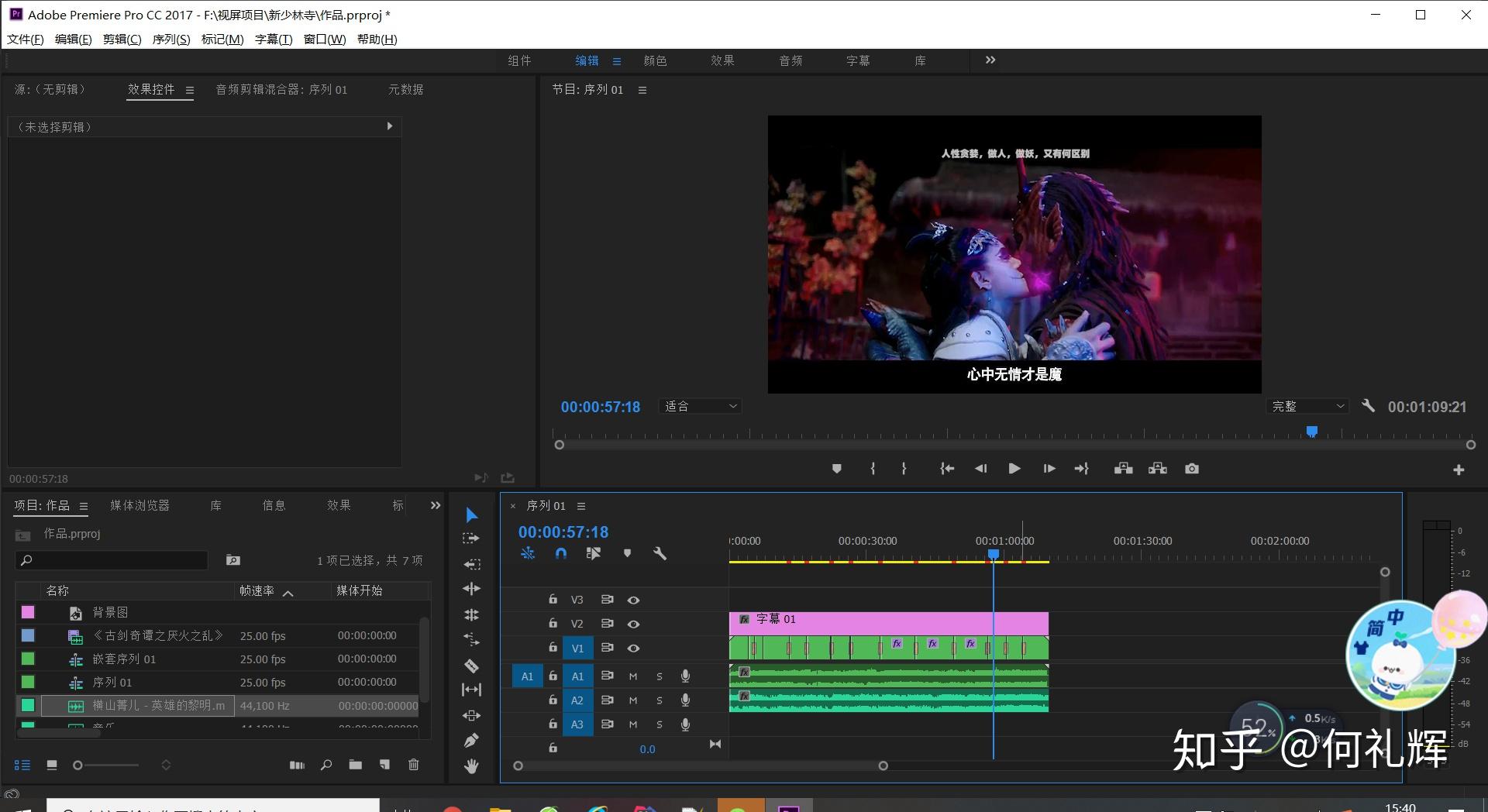
Task: Switch to the 媒体浏览器 tab
Action: (139, 505)
